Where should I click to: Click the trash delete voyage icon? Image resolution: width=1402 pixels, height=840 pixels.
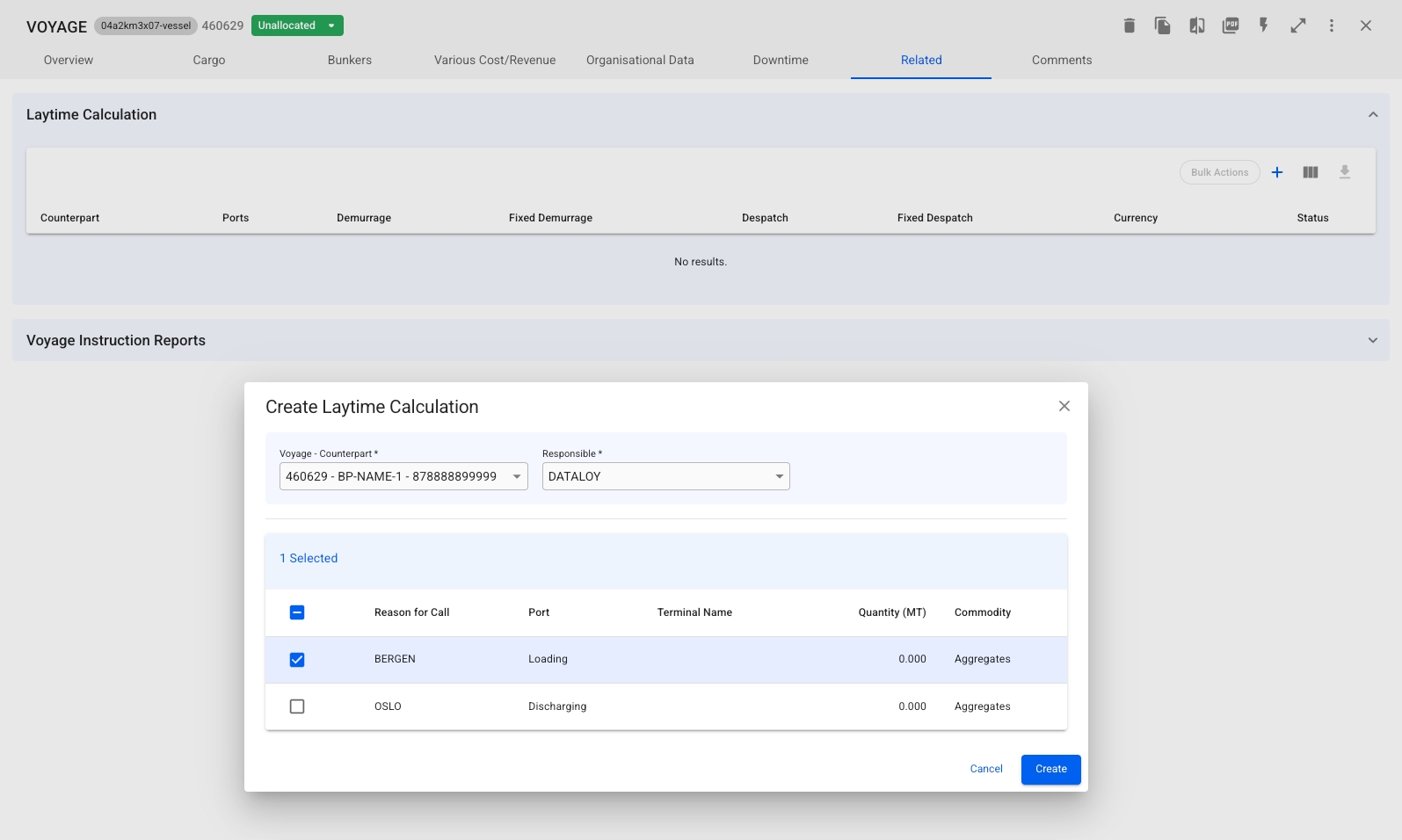pyautogui.click(x=1130, y=25)
